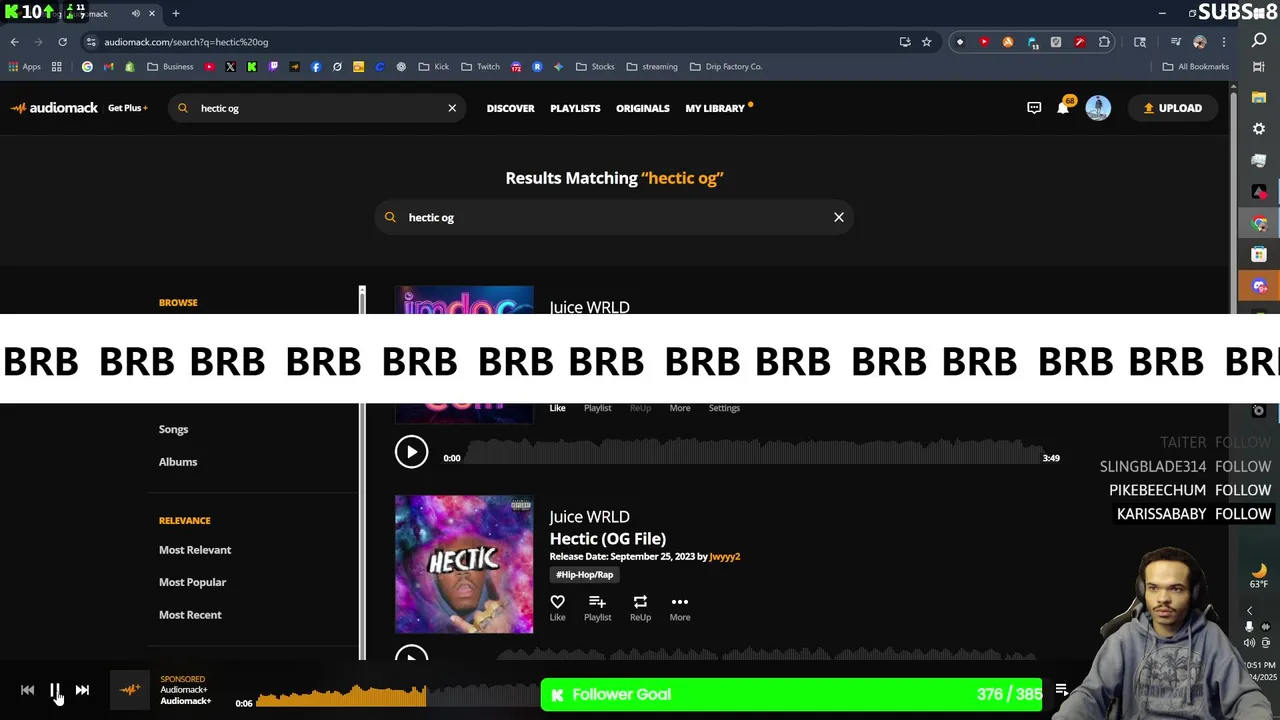
Task: Click the Get Plus+ link
Action: click(128, 108)
